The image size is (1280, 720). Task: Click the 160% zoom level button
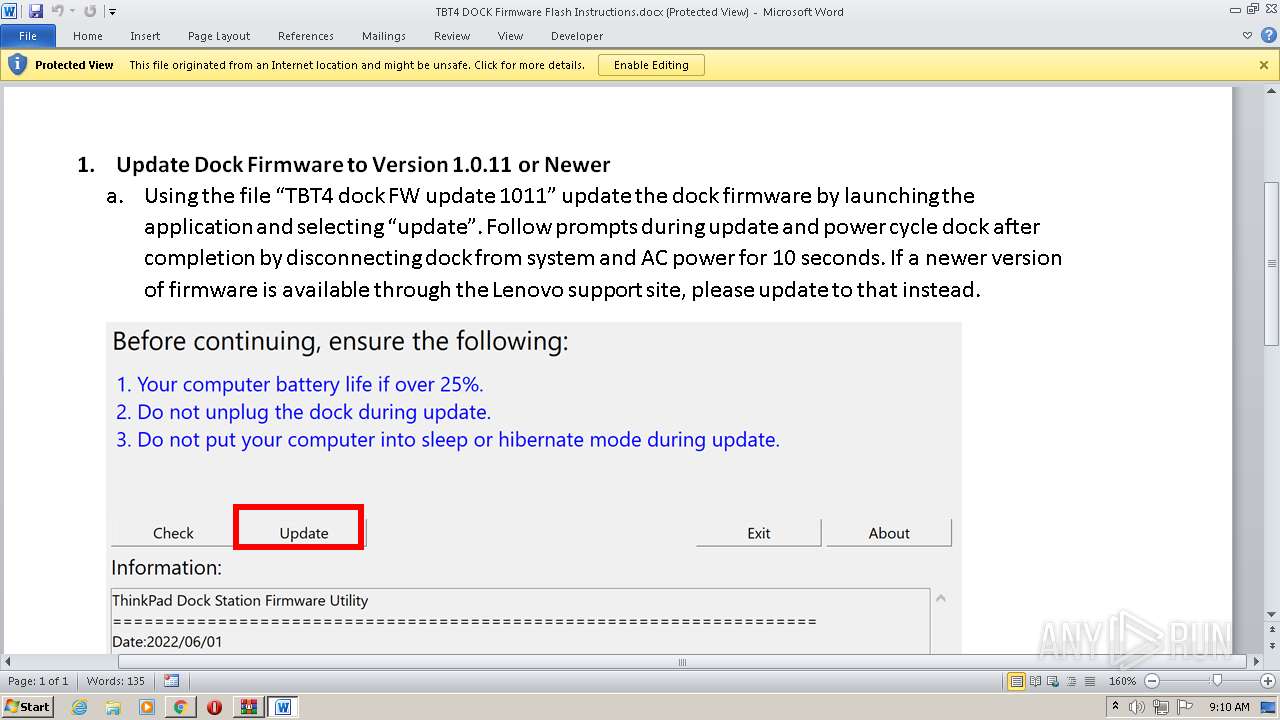pos(1122,681)
